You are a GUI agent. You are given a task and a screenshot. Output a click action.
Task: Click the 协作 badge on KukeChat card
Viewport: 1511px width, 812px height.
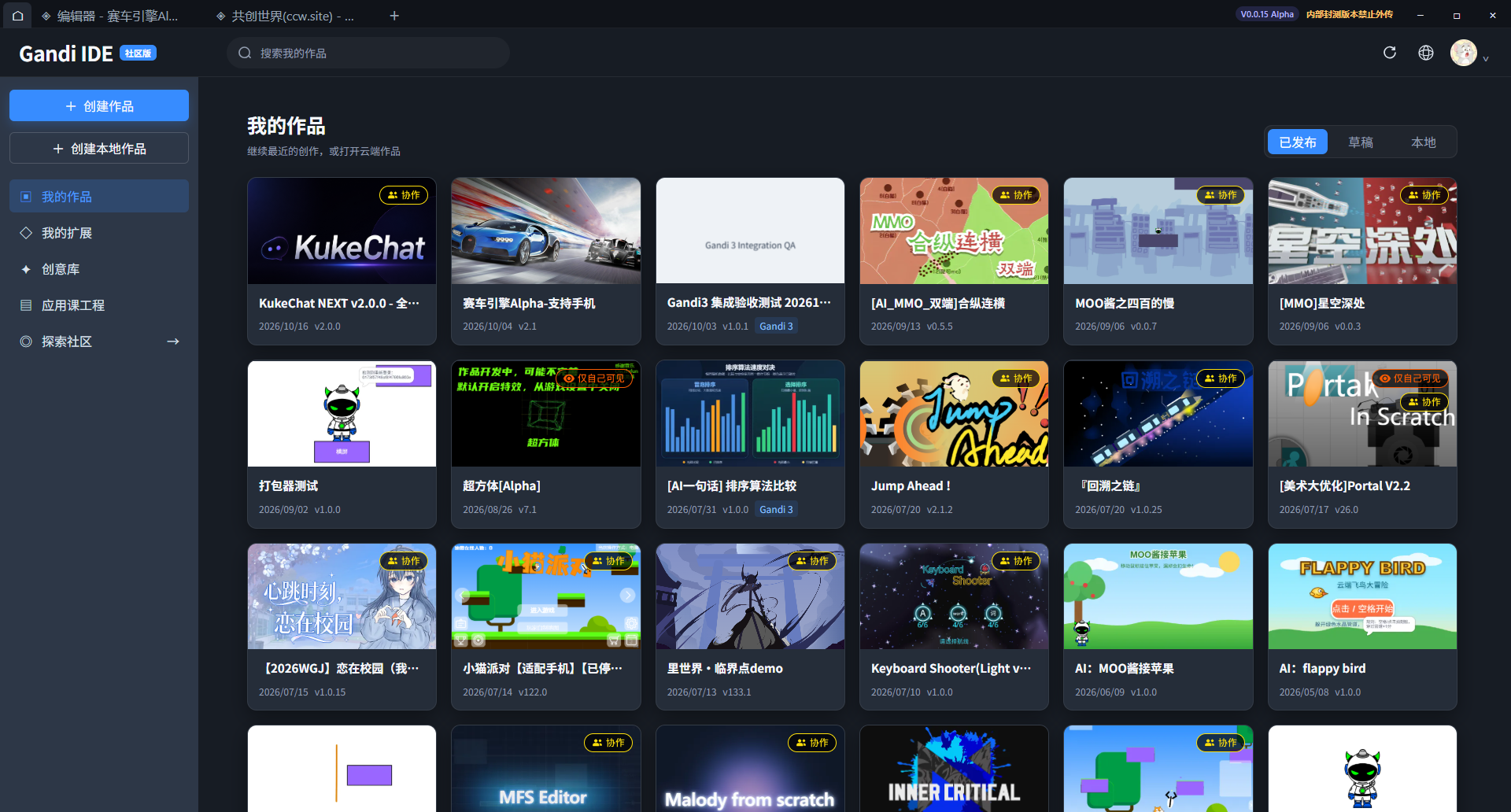click(404, 195)
